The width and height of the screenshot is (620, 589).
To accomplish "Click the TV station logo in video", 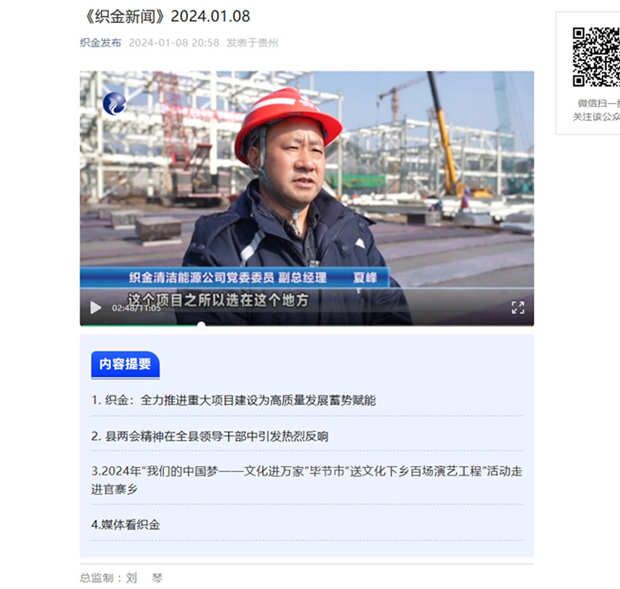I will [x=114, y=104].
